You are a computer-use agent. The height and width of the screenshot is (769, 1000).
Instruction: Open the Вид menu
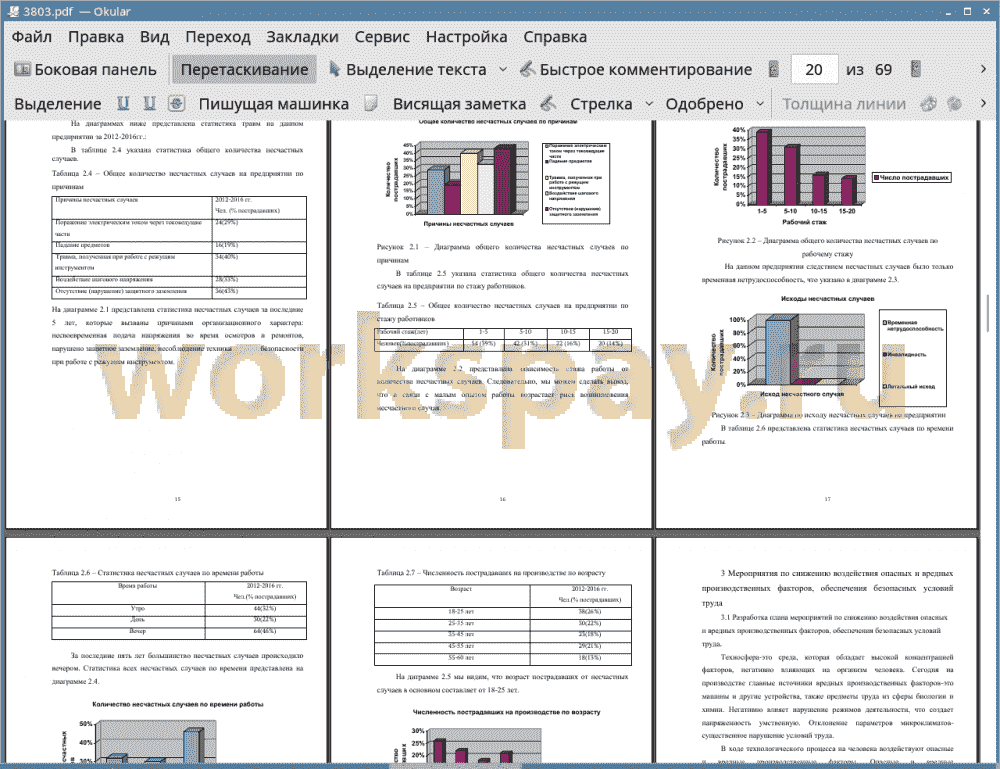(154, 37)
